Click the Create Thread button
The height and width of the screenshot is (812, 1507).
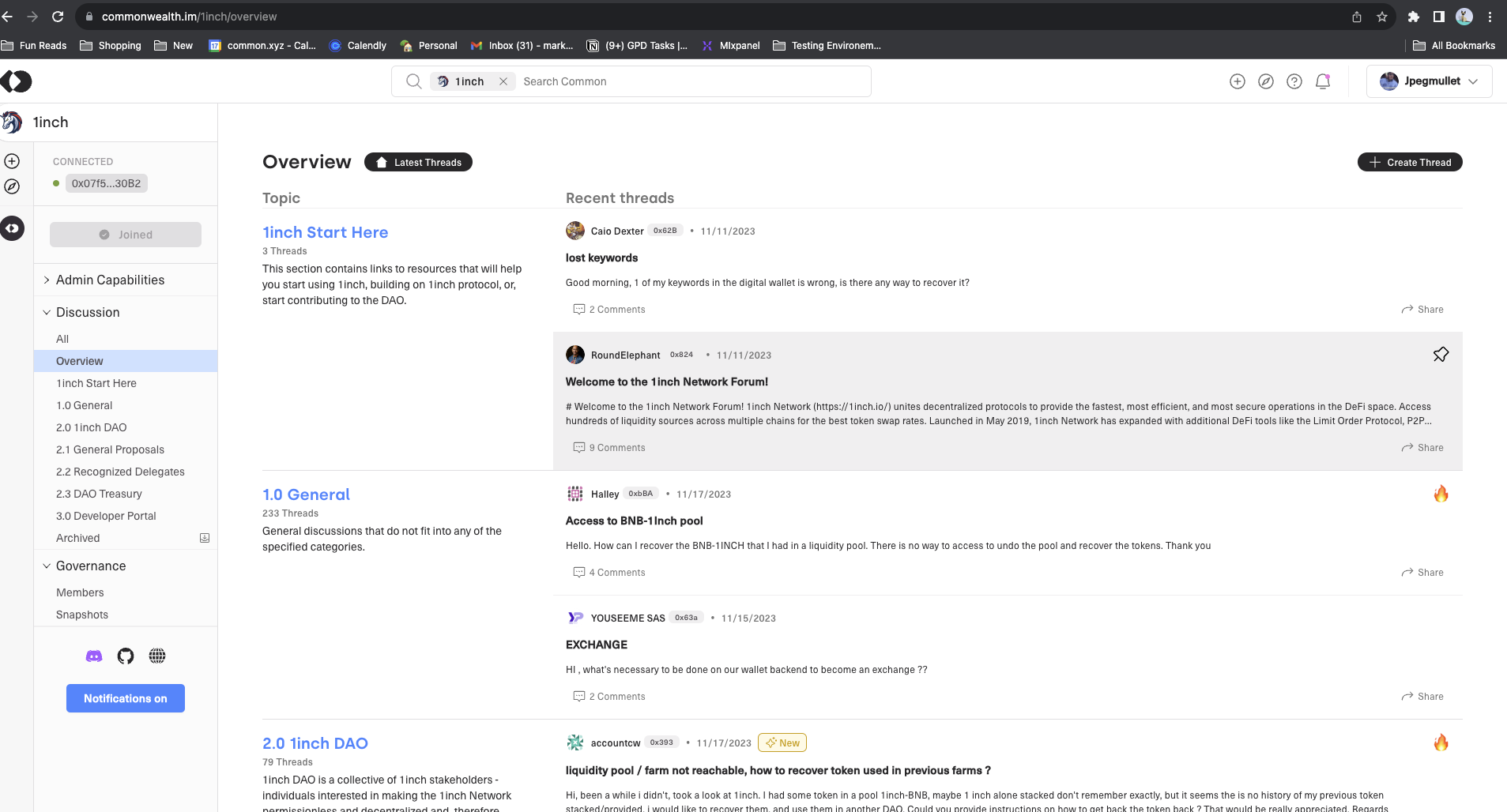(1409, 162)
